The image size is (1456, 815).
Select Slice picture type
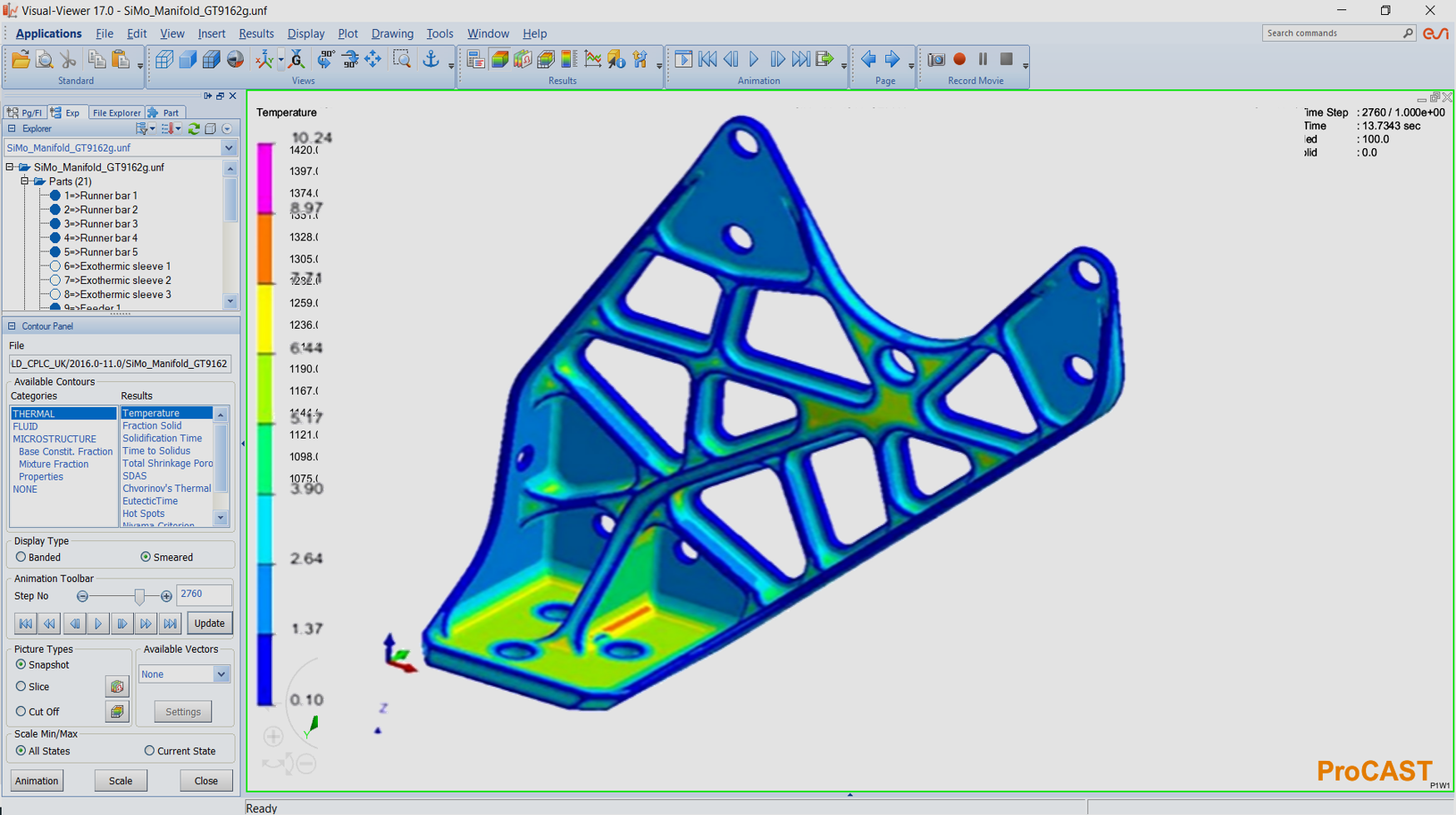click(21, 687)
